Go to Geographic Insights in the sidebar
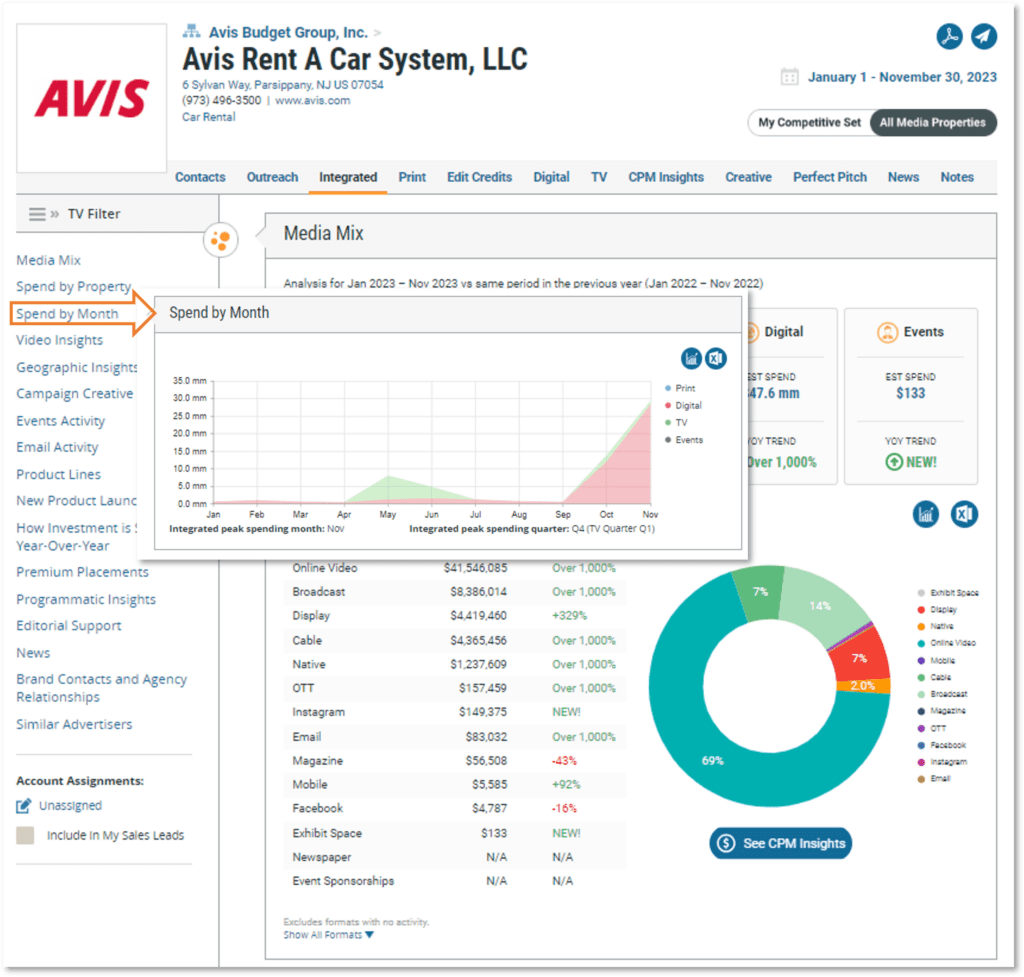The image size is (1024, 977). click(76, 368)
